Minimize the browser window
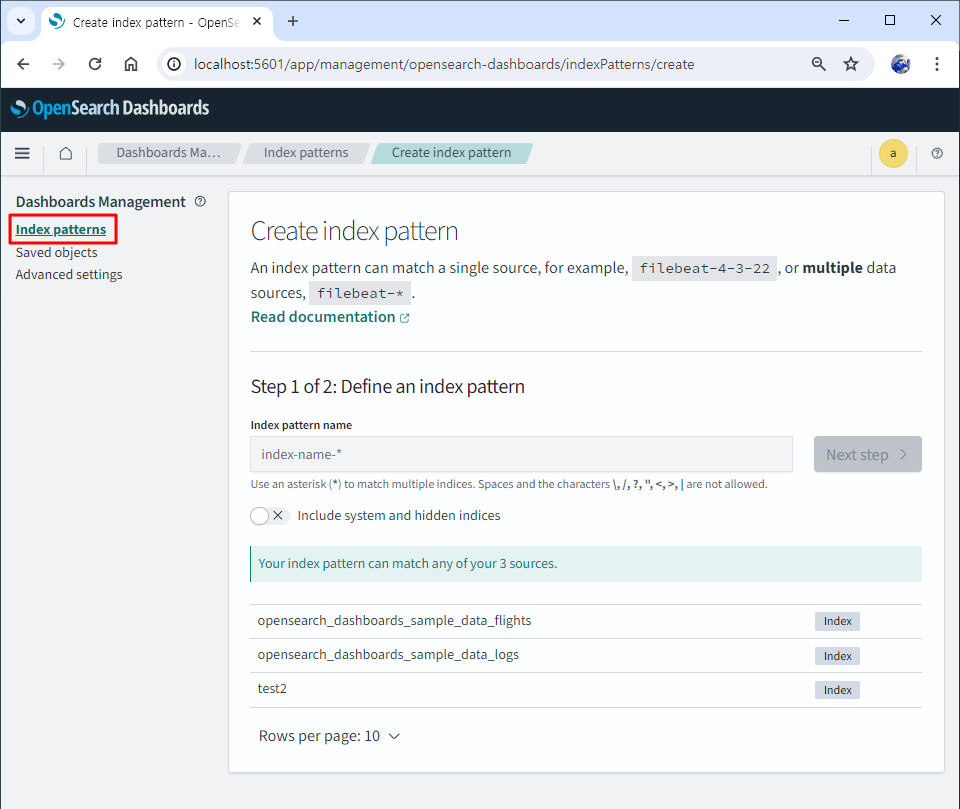960x809 pixels. point(844,20)
